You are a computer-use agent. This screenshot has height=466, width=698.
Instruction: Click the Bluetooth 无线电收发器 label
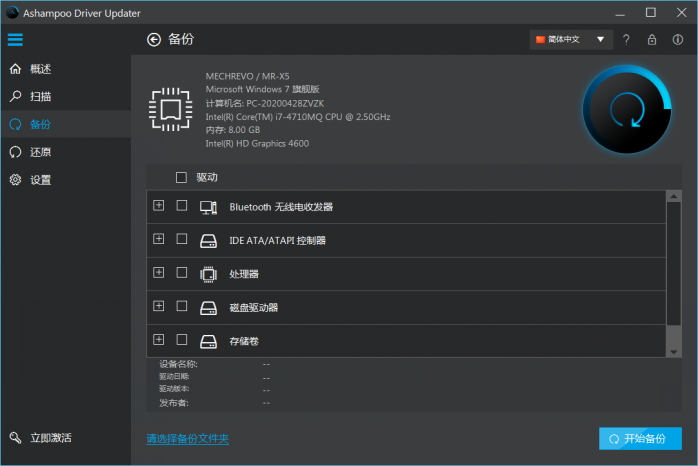[281, 207]
